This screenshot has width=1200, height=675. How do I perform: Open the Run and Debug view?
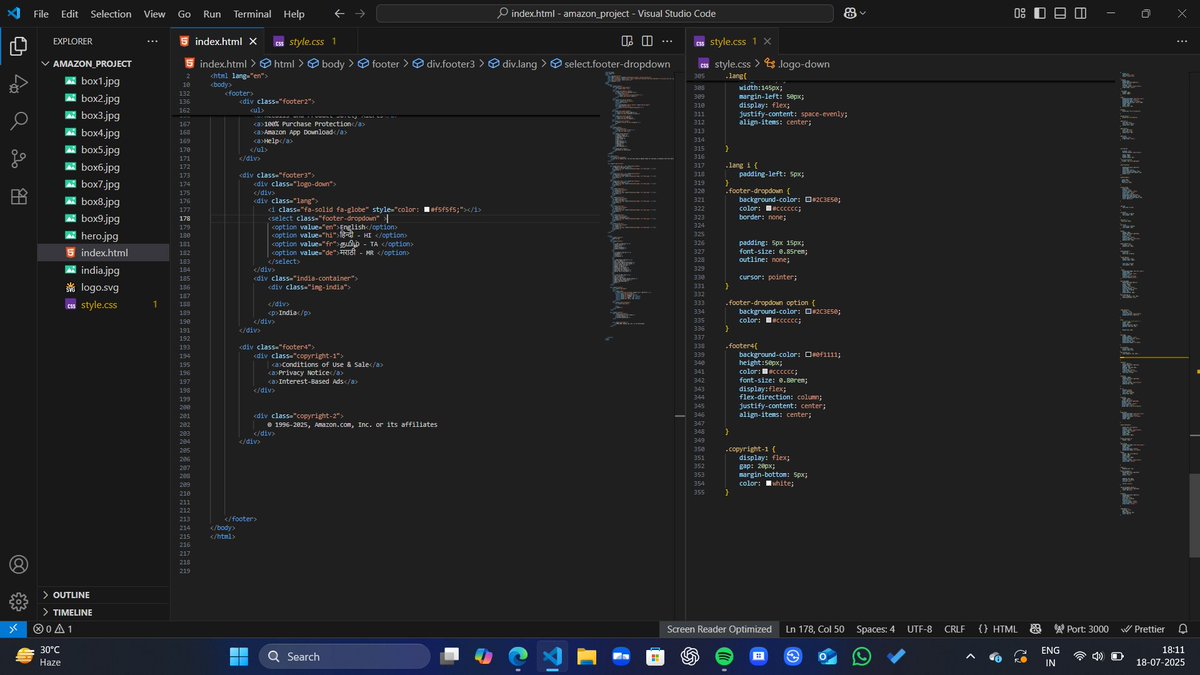pyautogui.click(x=18, y=84)
